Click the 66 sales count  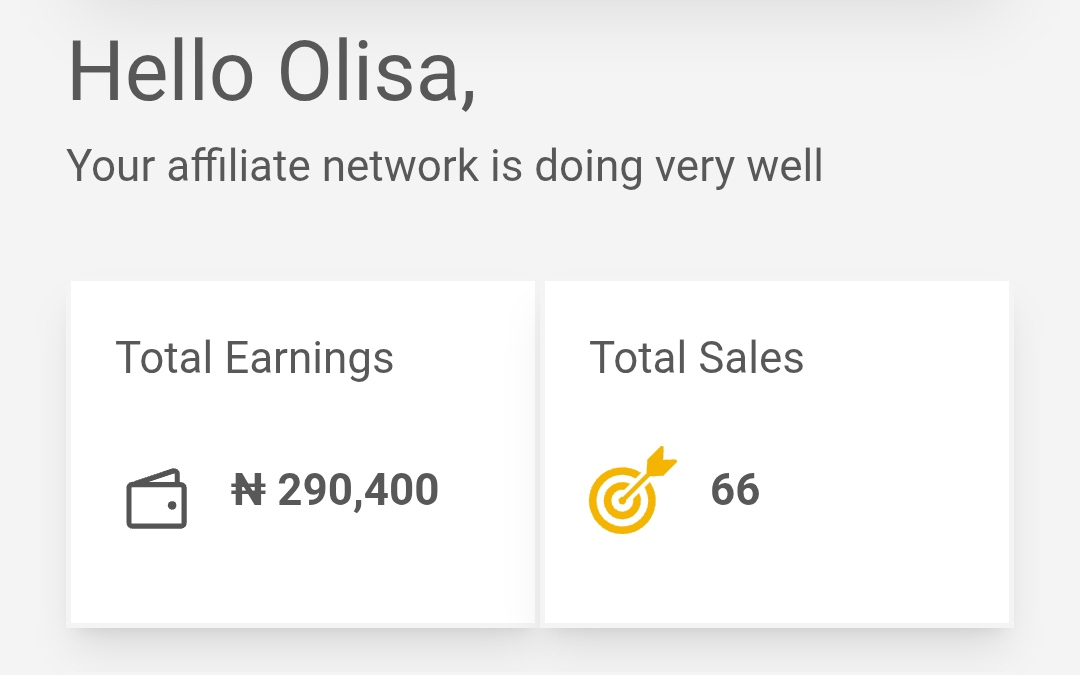point(735,490)
